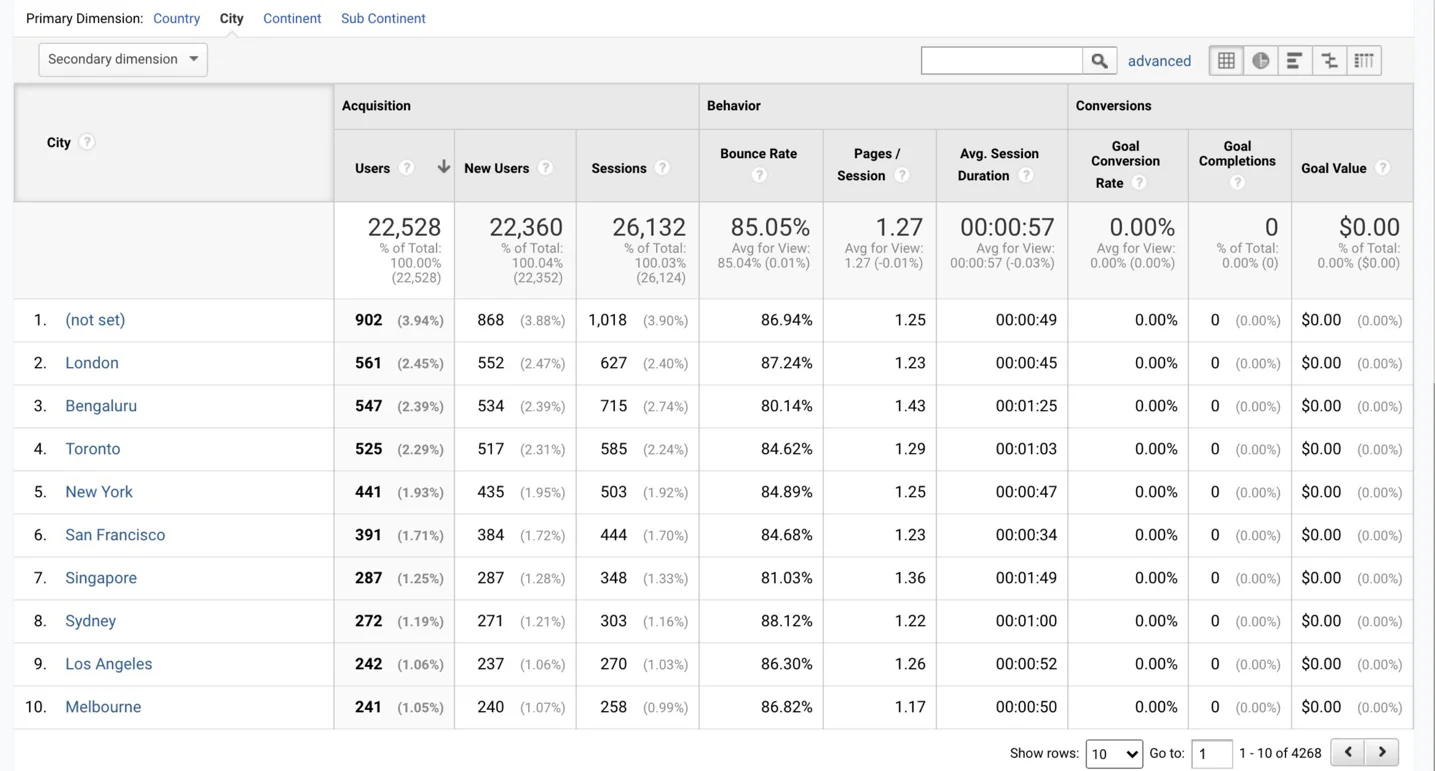Screen dimensions: 1435x771
Task: Open the Show rows dropdown
Action: [1114, 753]
